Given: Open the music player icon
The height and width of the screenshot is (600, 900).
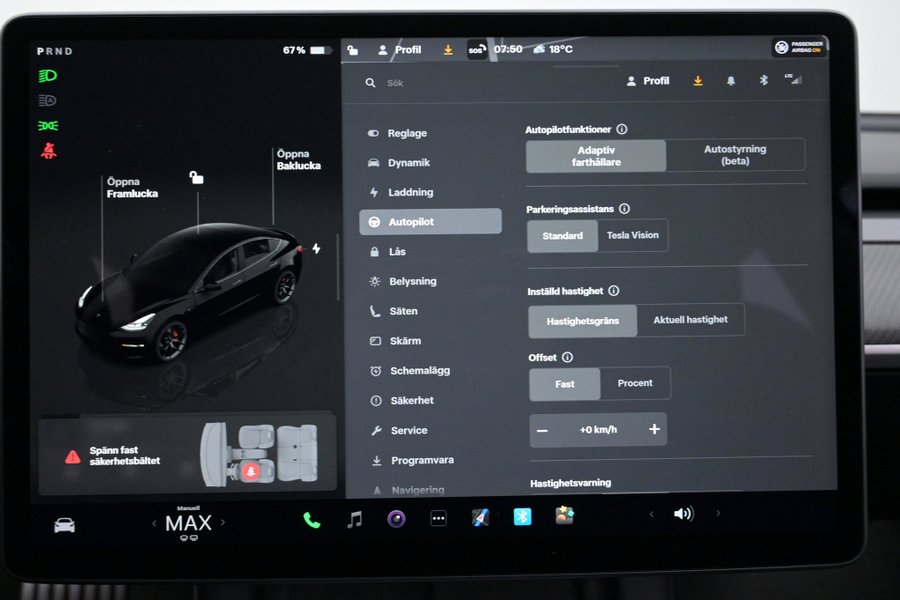Looking at the screenshot, I should click(x=354, y=519).
